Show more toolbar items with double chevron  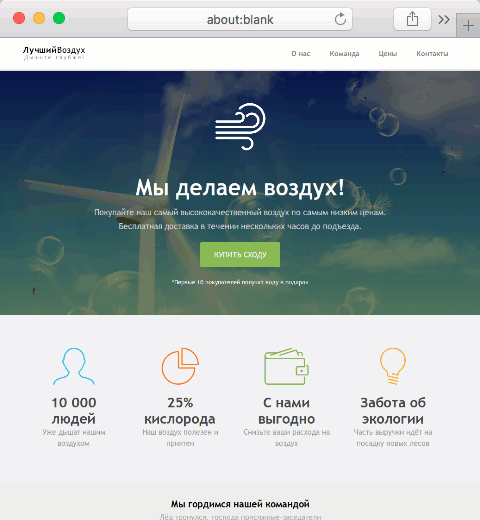click(444, 19)
